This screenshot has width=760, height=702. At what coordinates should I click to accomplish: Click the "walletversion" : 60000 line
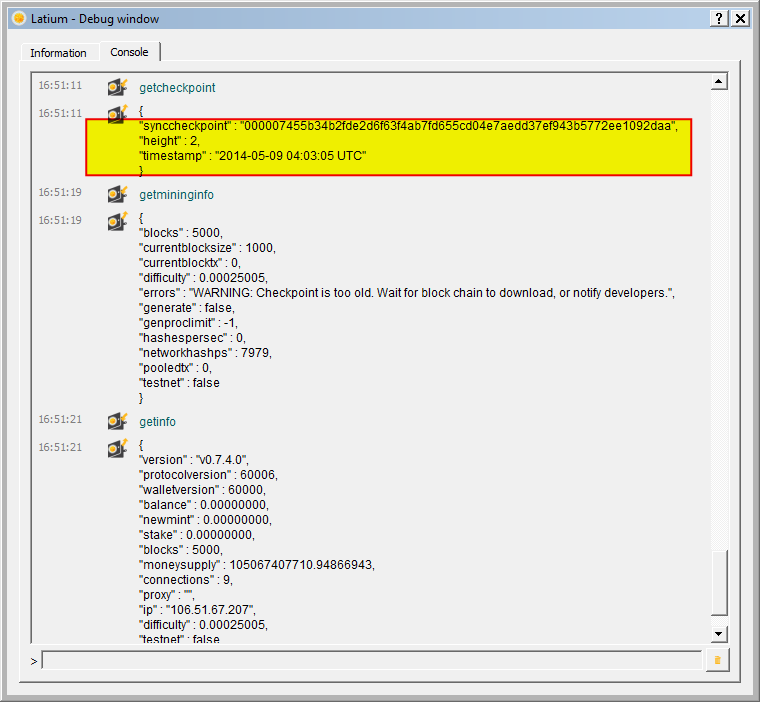[202, 490]
